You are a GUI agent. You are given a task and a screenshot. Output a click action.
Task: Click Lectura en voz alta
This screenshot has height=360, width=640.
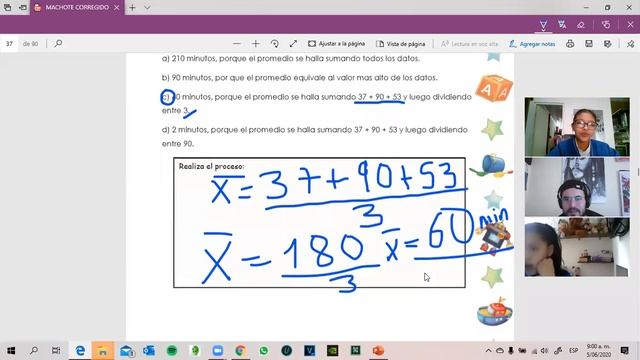point(470,44)
